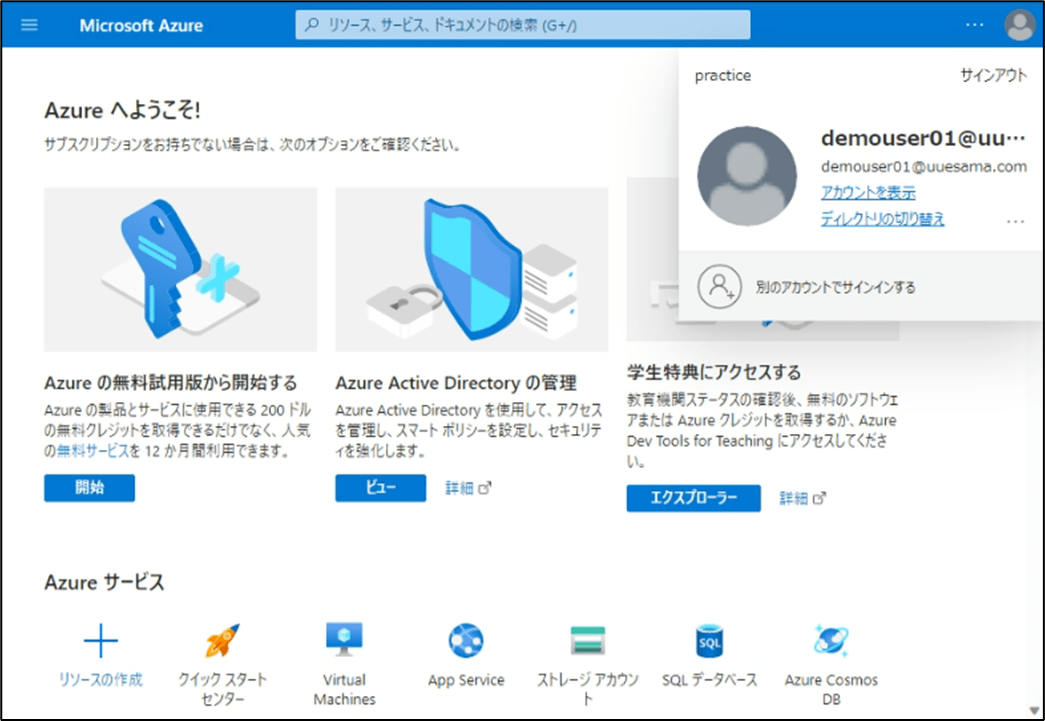1045x721 pixels.
Task: Click the 学生特典にアクセスする heading
Action: 714,372
